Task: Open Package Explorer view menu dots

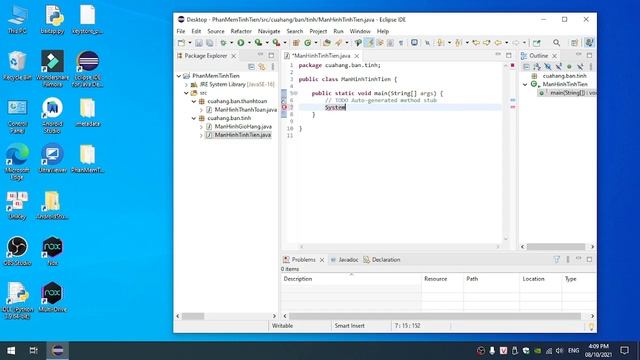Action: point(273,67)
